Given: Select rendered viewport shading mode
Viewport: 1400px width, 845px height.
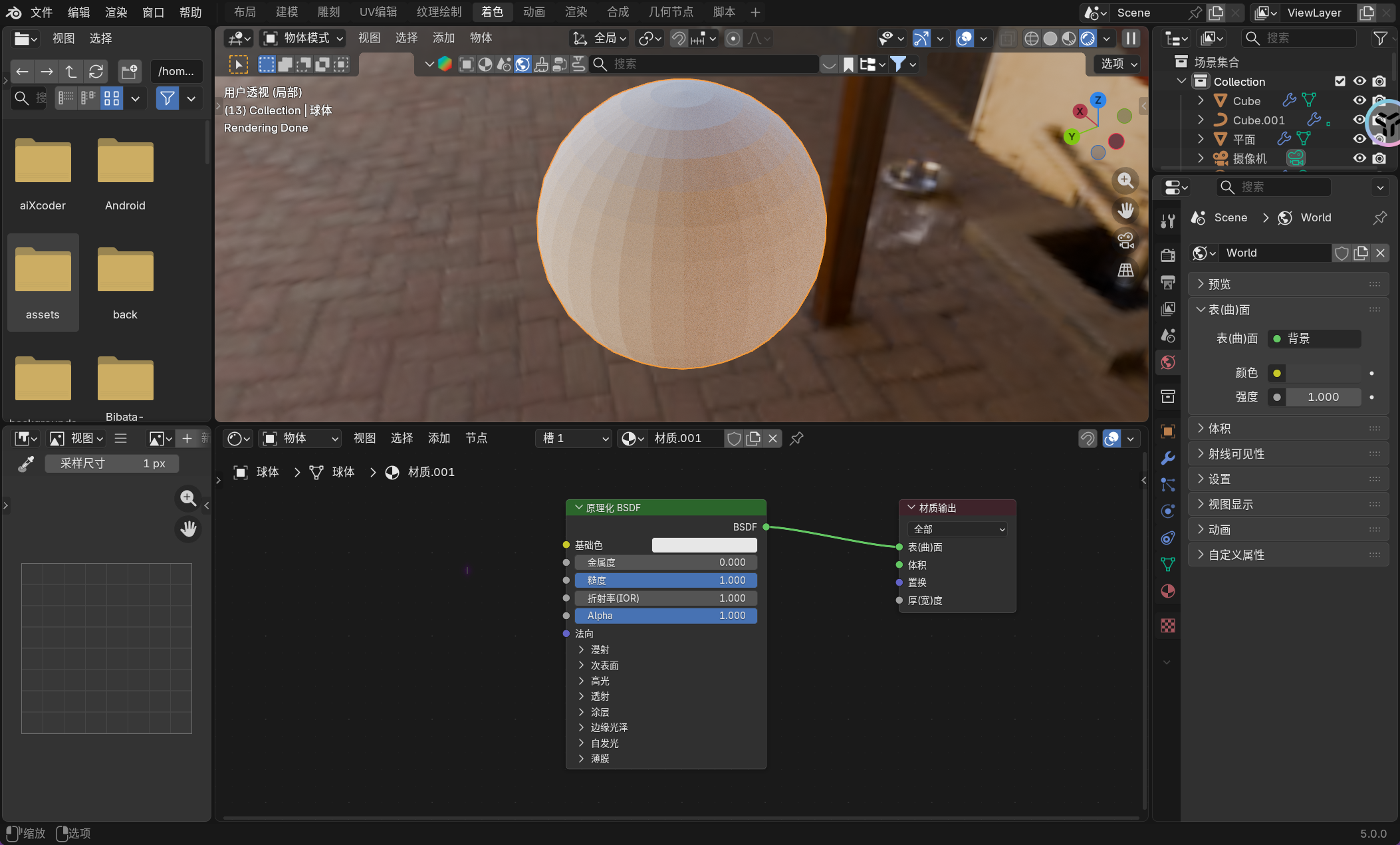Looking at the screenshot, I should (x=1088, y=39).
